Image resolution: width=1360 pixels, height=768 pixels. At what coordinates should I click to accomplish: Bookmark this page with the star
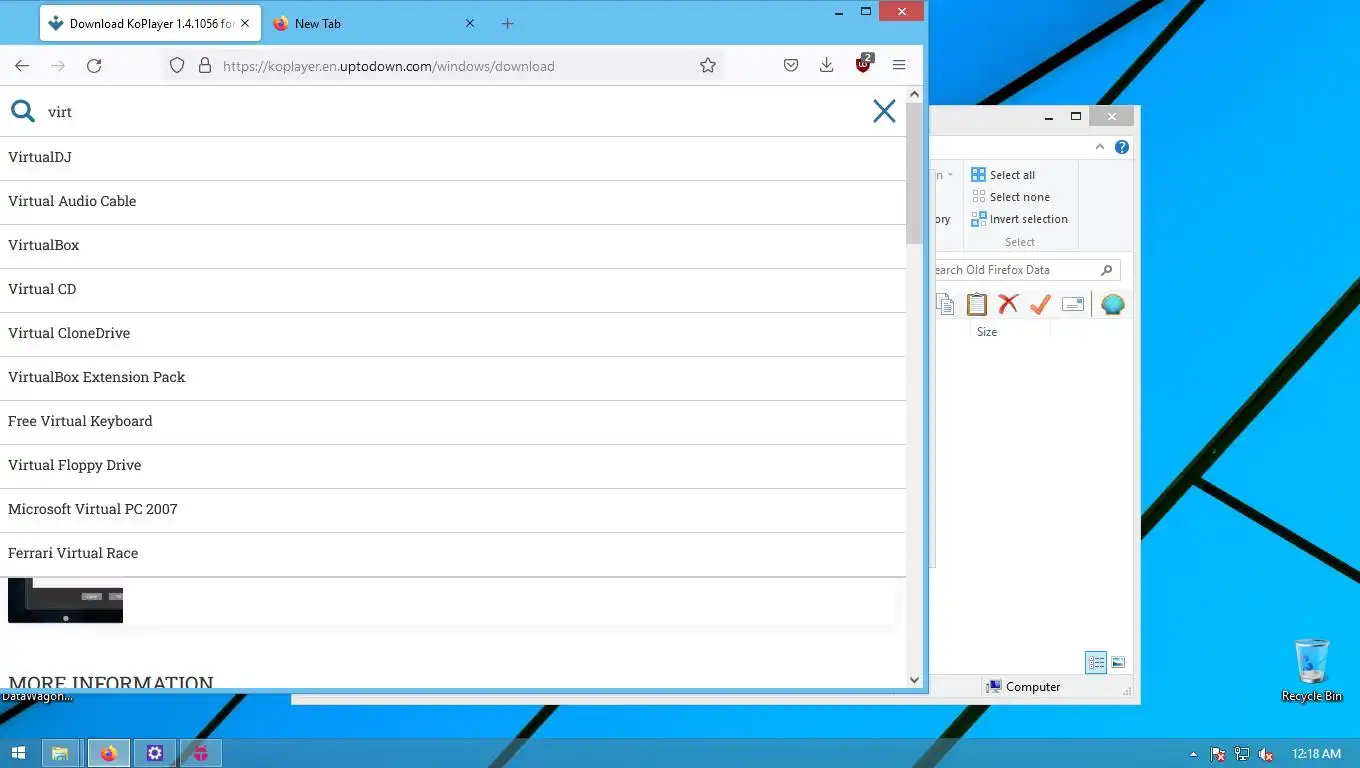(x=708, y=65)
